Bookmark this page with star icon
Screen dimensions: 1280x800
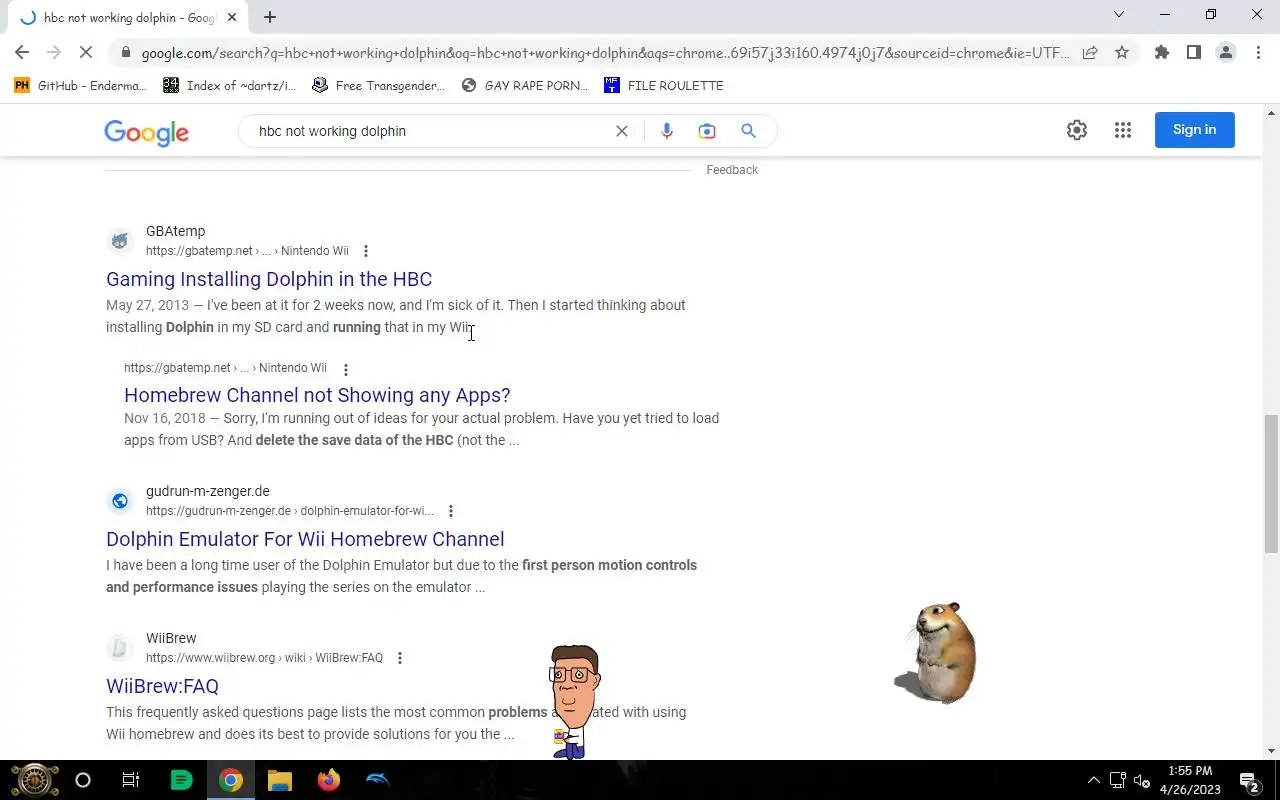pyautogui.click(x=1122, y=53)
